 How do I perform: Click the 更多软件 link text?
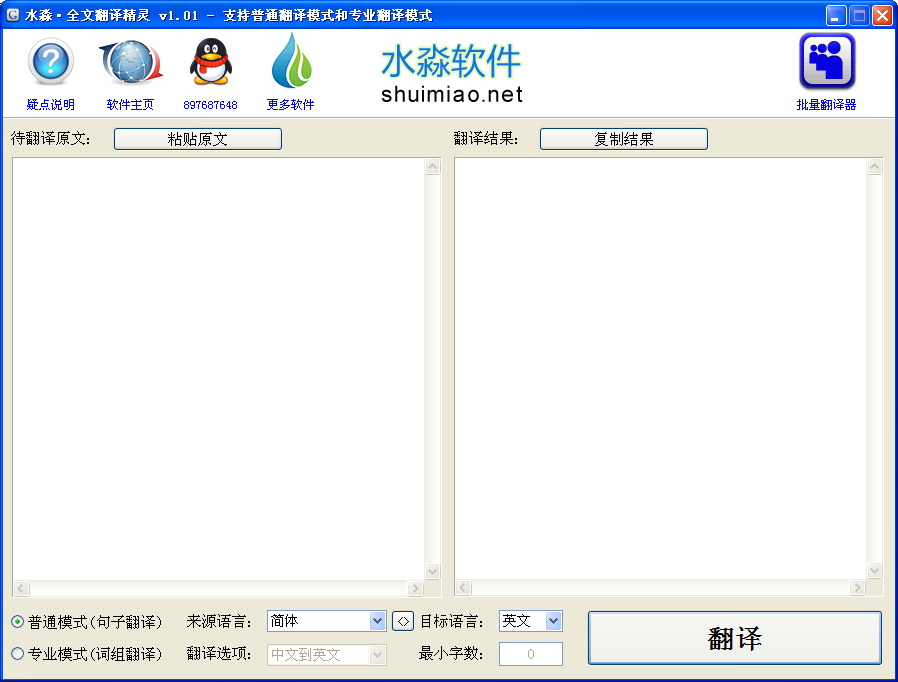(x=290, y=105)
